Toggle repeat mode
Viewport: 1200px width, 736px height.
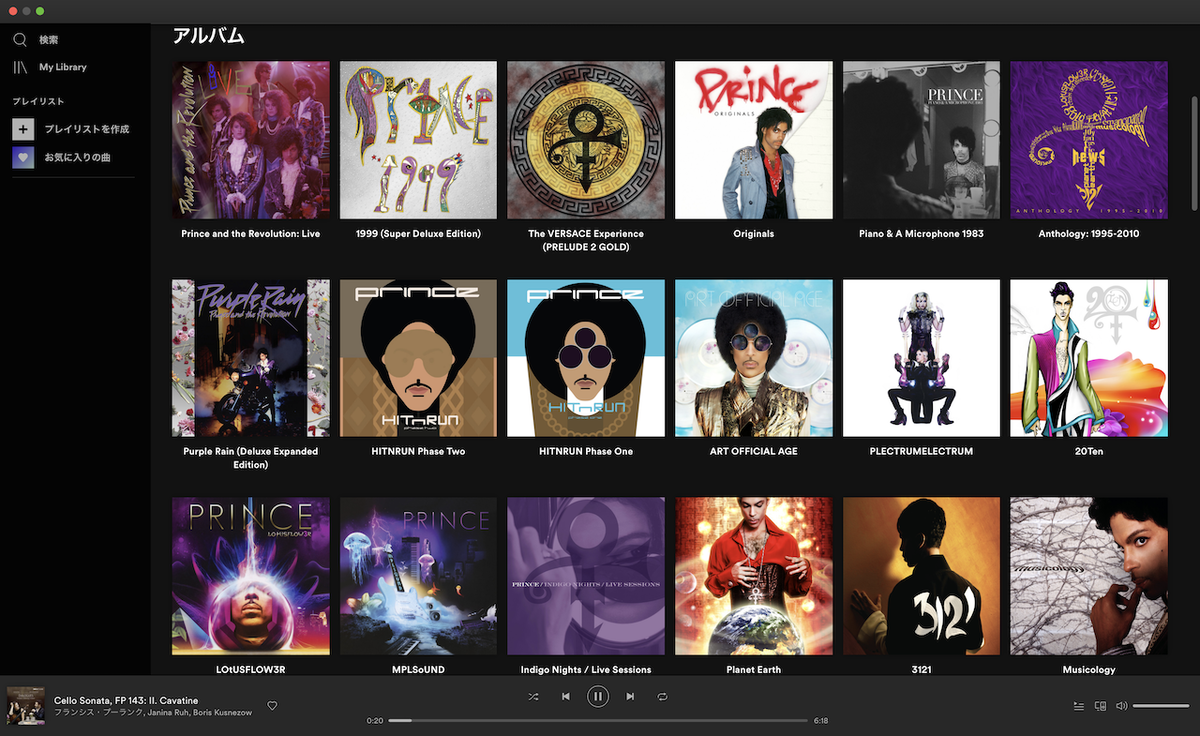(662, 696)
